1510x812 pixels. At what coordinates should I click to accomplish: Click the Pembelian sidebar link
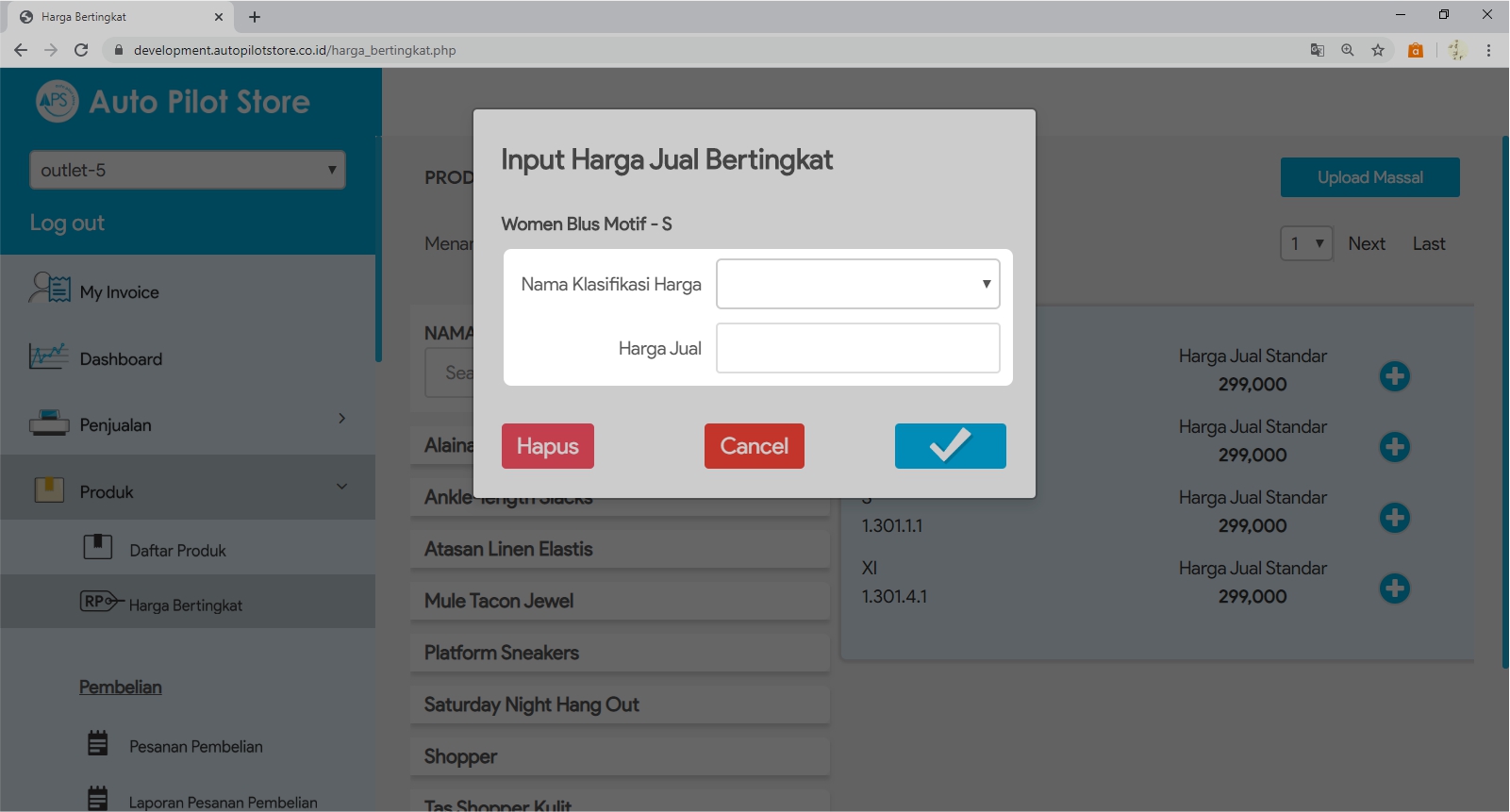[x=120, y=688]
